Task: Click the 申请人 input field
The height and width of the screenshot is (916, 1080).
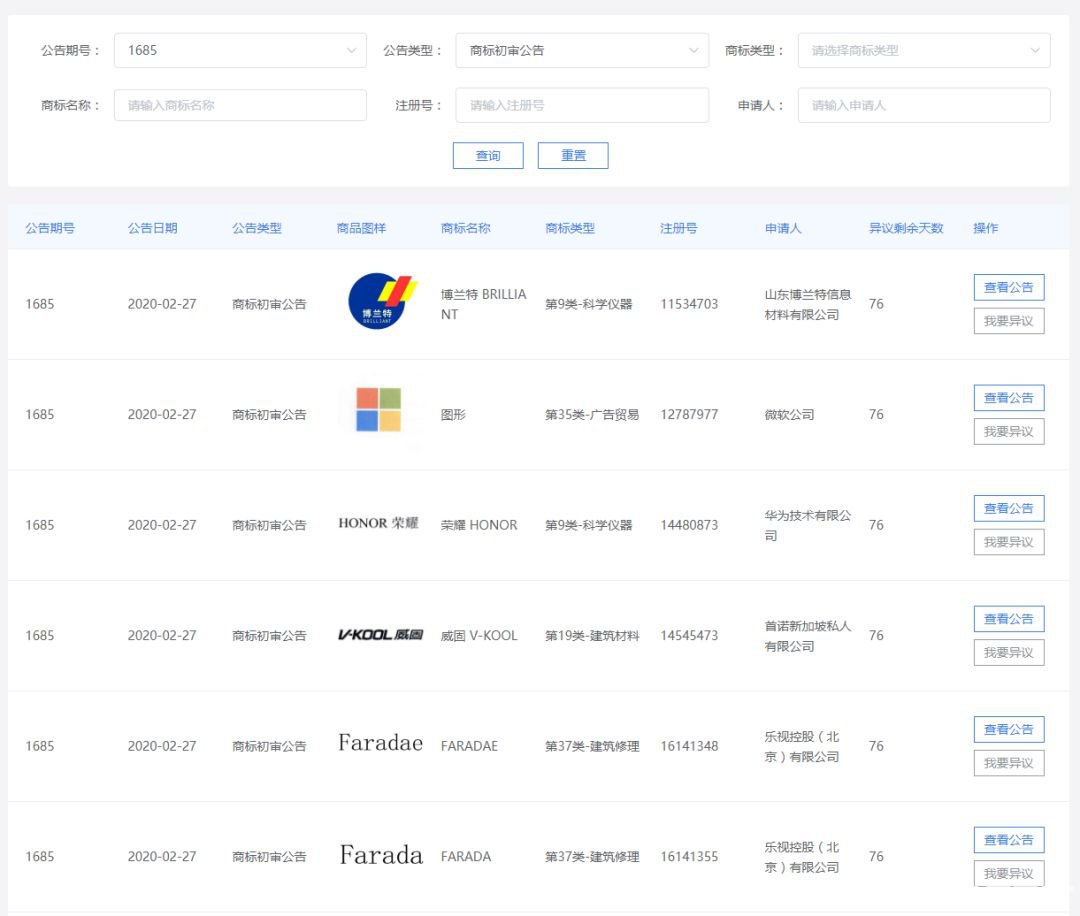Action: [x=924, y=105]
